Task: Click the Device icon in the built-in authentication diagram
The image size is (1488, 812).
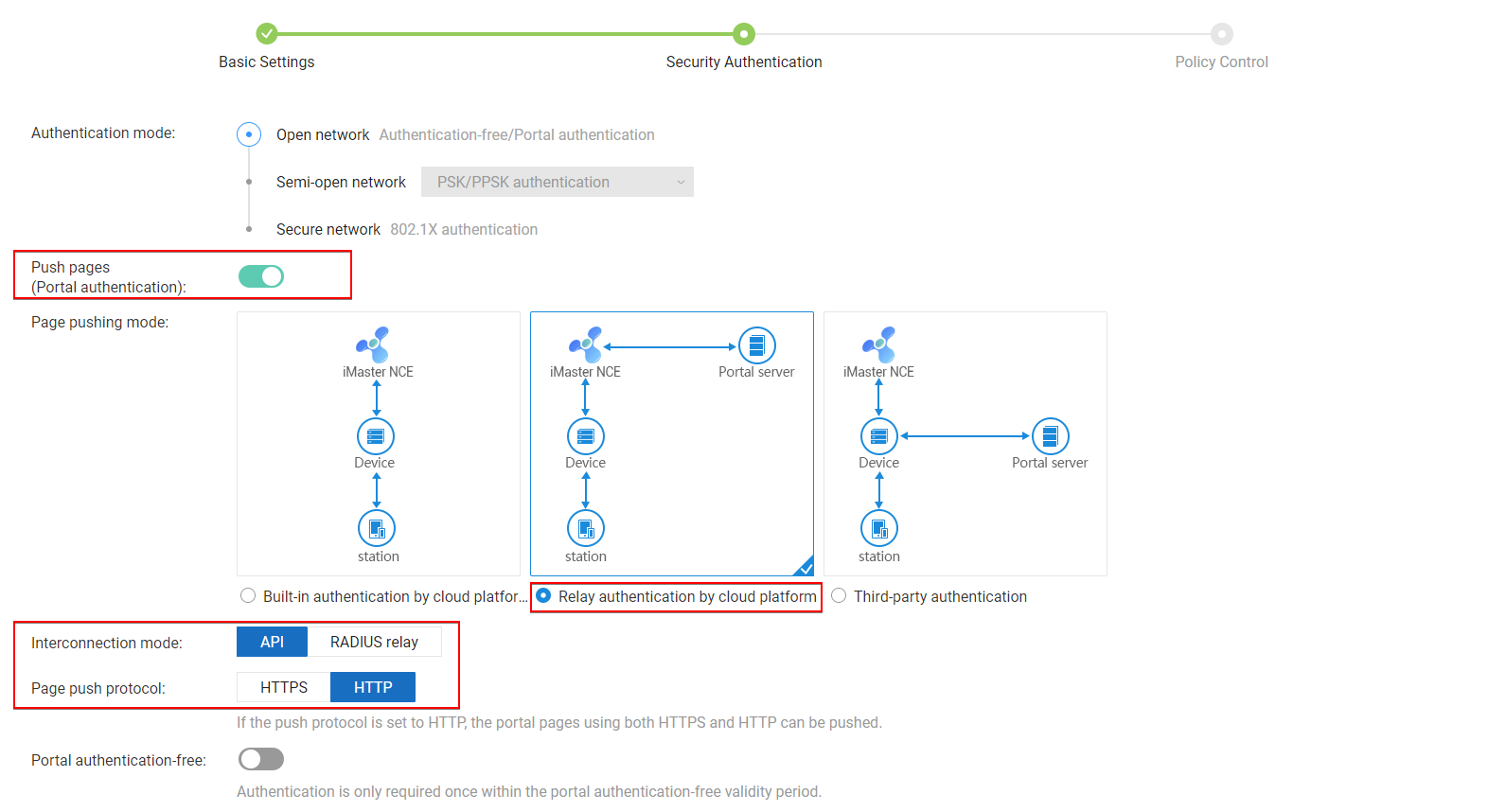Action: pos(376,436)
